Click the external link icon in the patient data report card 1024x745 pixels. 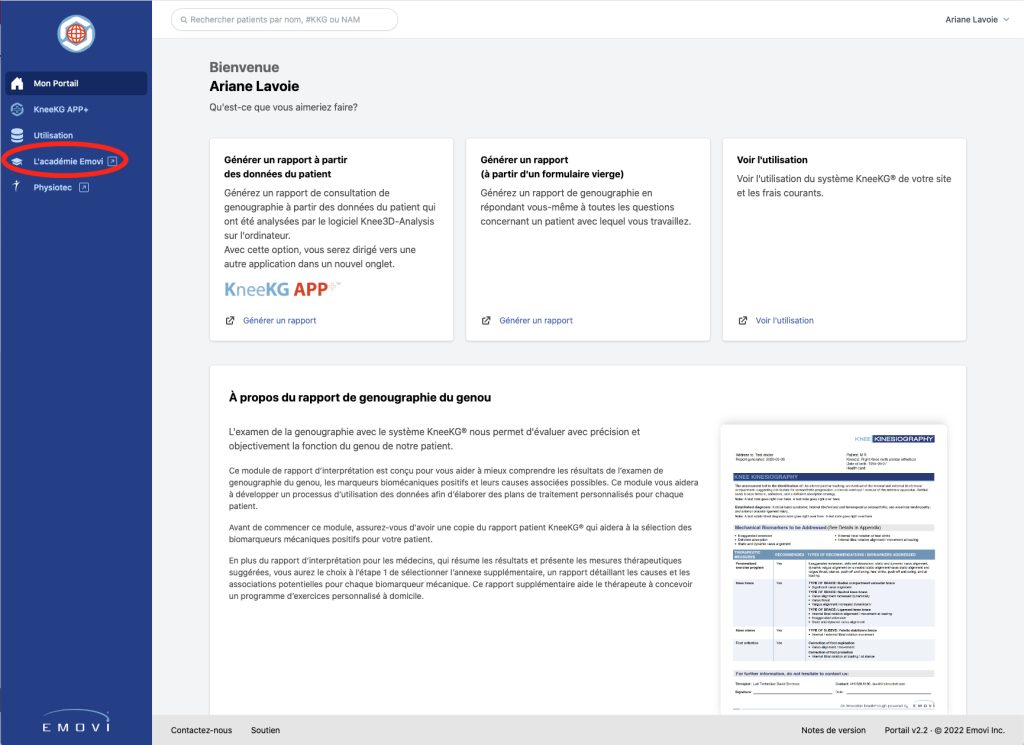pyautogui.click(x=230, y=321)
